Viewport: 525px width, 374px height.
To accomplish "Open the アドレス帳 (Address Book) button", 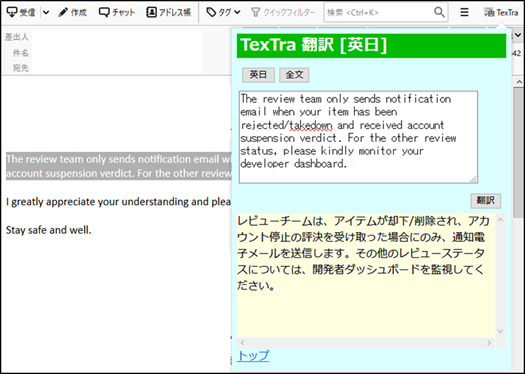I will [x=168, y=13].
